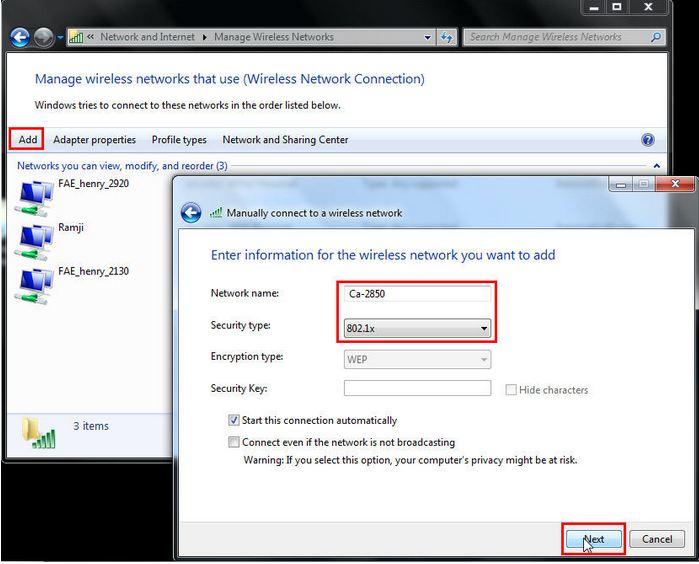Uncheck Start this connection automatically
The height and width of the screenshot is (564, 699).
point(234,421)
